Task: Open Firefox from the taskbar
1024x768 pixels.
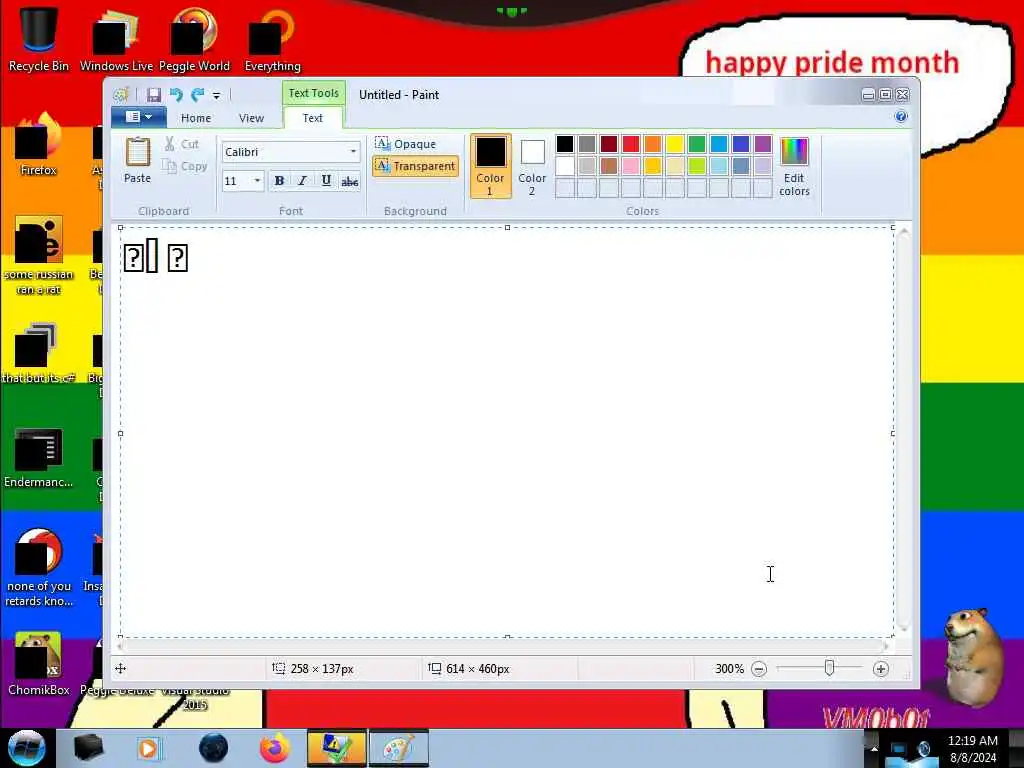Action: (275, 748)
